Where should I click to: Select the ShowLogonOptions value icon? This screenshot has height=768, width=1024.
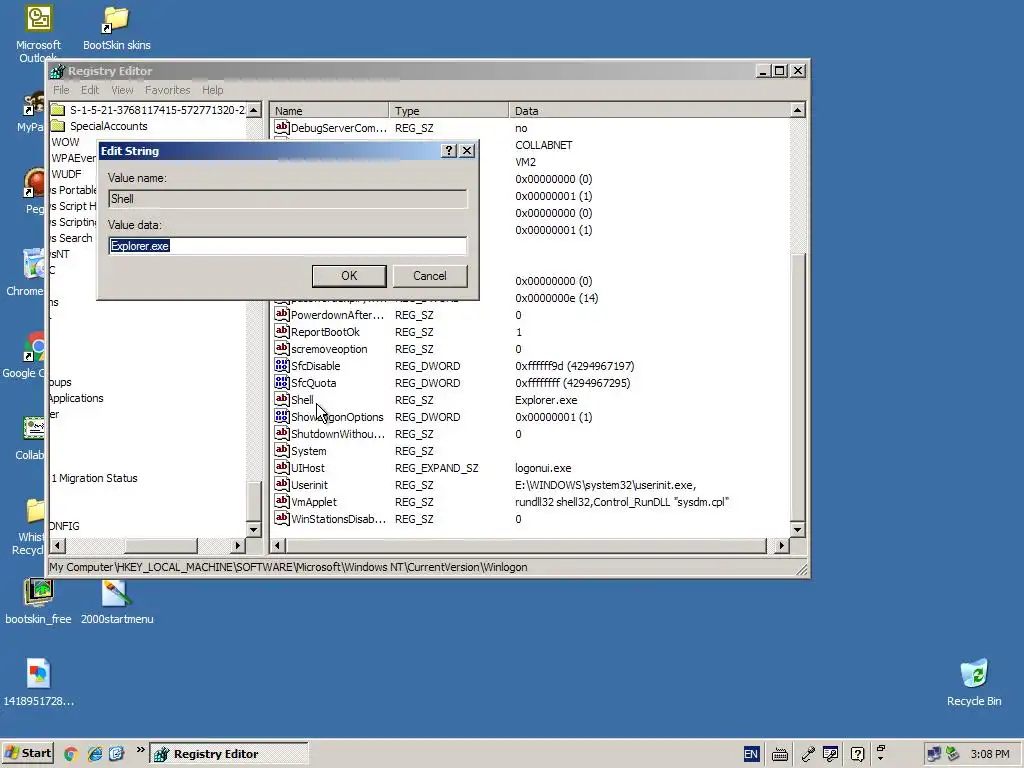click(x=281, y=416)
